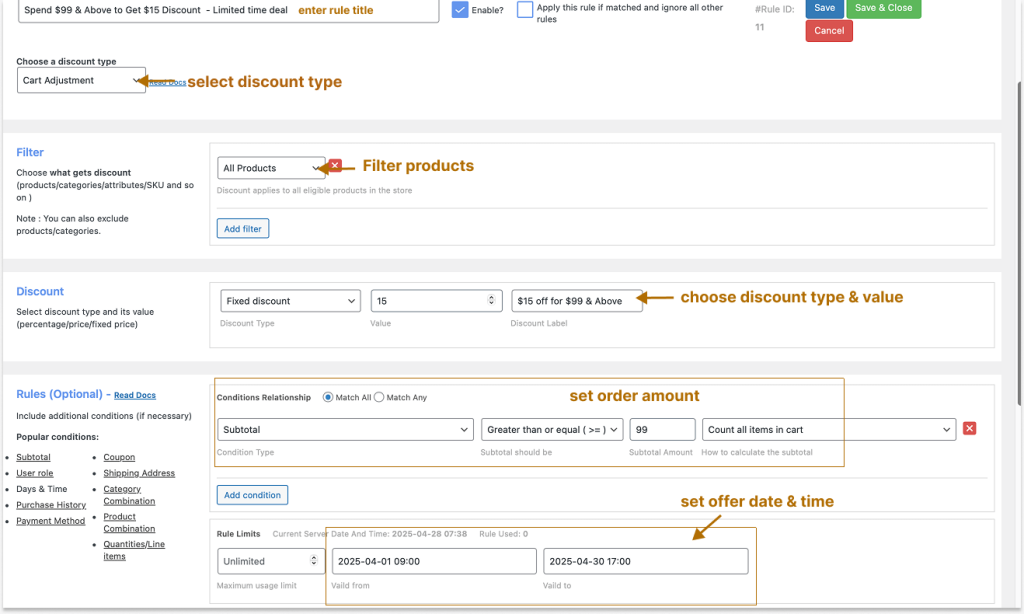Viewport: 1024px width, 614px height.
Task: Click the Save & Close button
Action: [x=884, y=8]
